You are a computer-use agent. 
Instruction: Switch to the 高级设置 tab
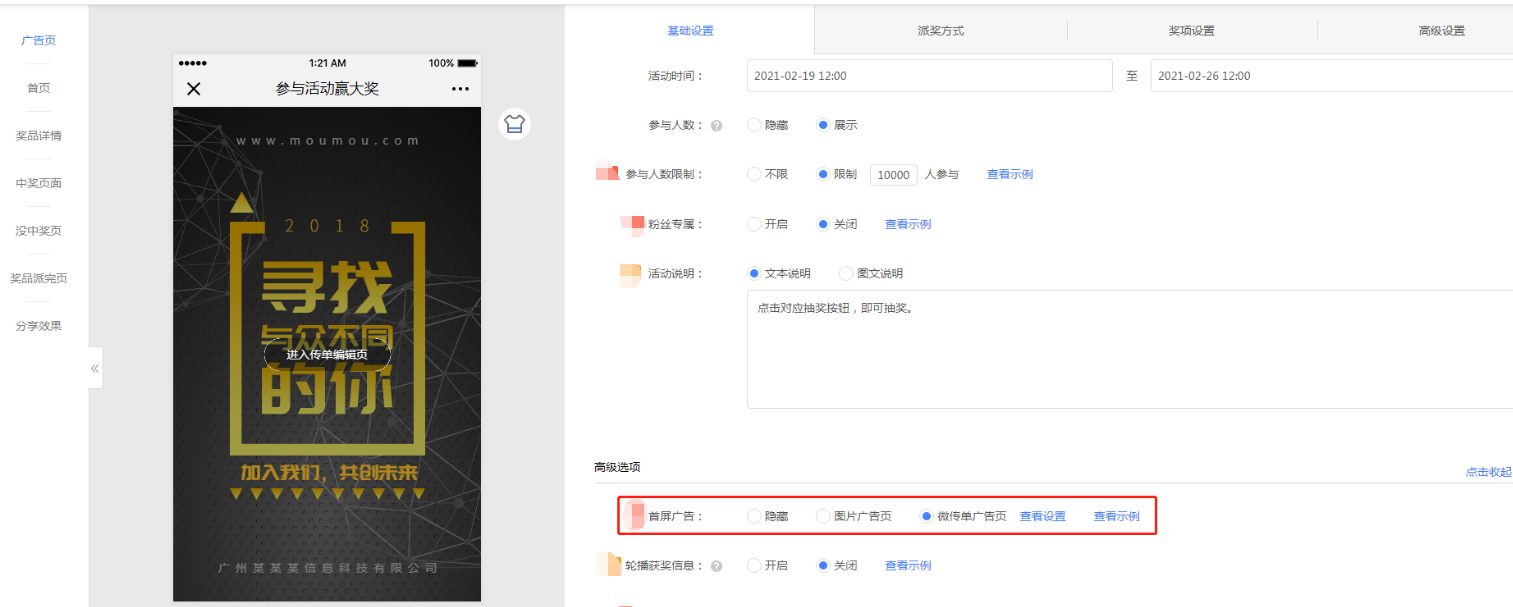1441,31
